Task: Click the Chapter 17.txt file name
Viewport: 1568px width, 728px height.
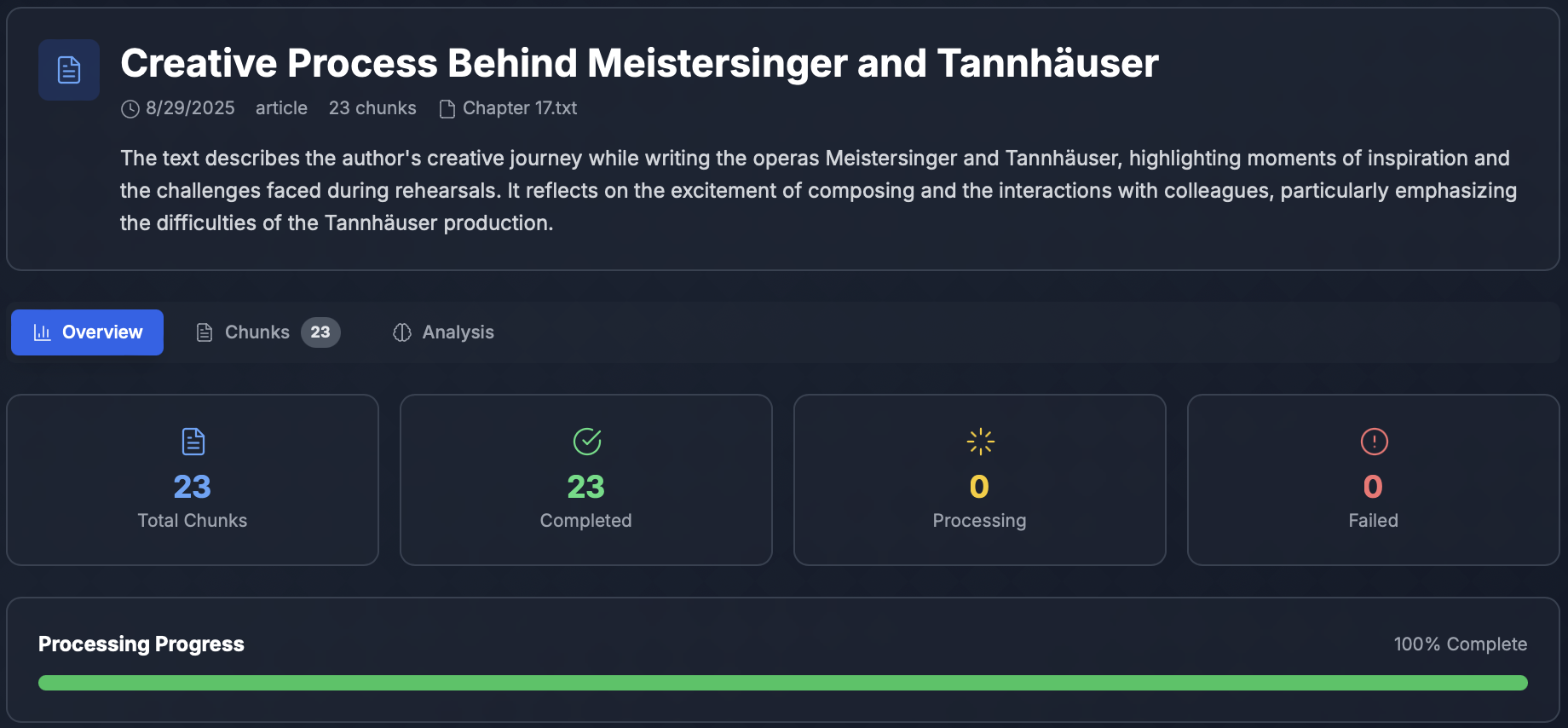Action: [520, 108]
